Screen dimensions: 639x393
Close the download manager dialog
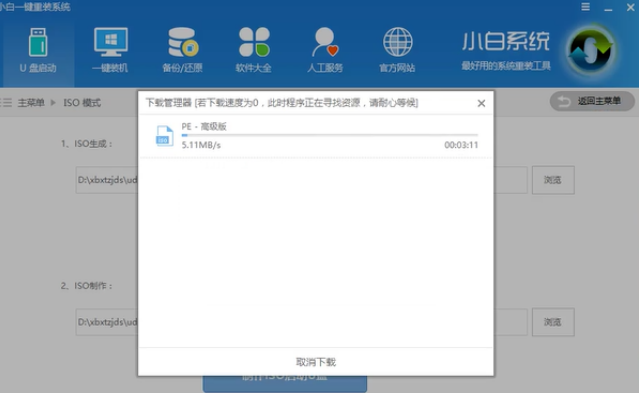(x=481, y=104)
